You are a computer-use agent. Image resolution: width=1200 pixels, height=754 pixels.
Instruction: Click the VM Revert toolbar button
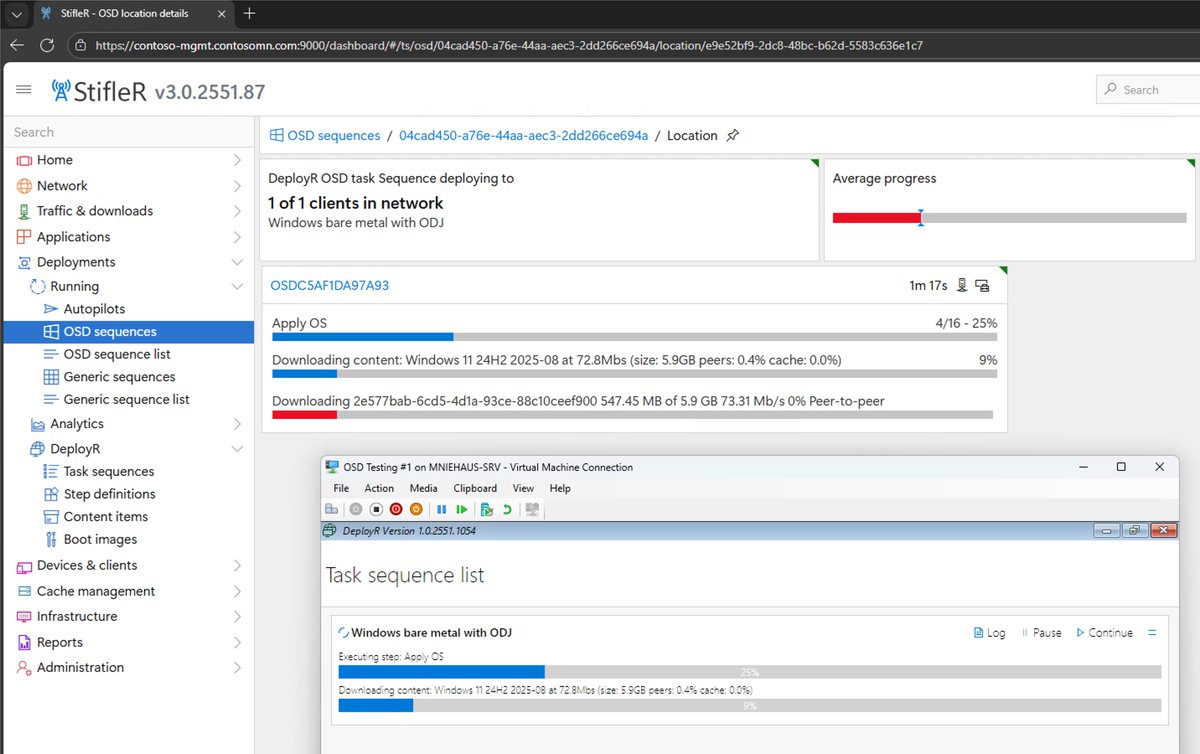507,509
